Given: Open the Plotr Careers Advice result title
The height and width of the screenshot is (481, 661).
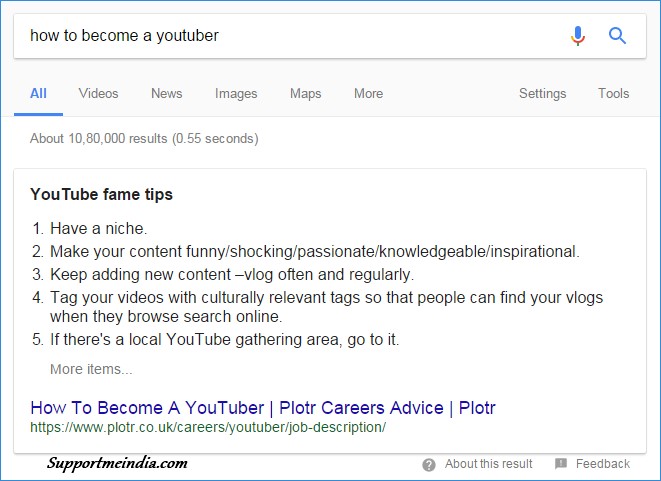Looking at the screenshot, I should click(263, 408).
